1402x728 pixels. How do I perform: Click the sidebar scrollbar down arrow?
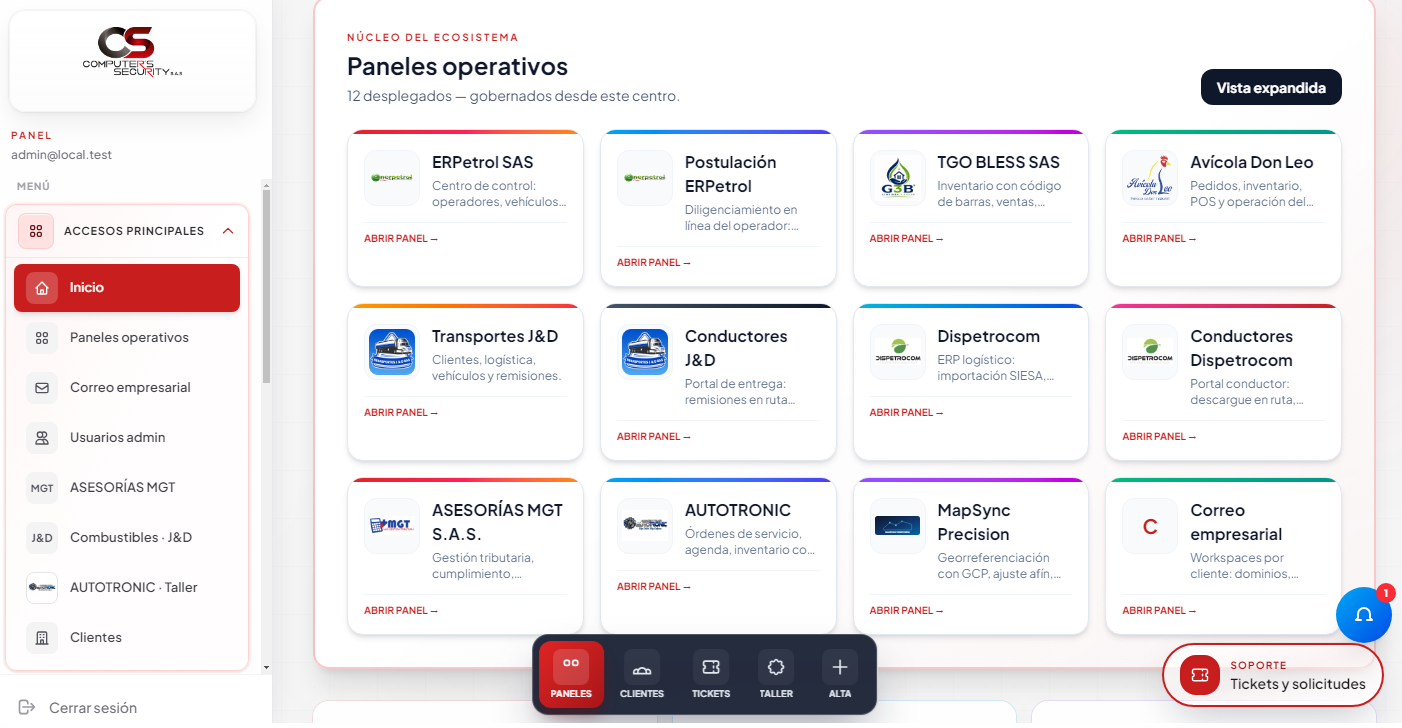(x=266, y=667)
